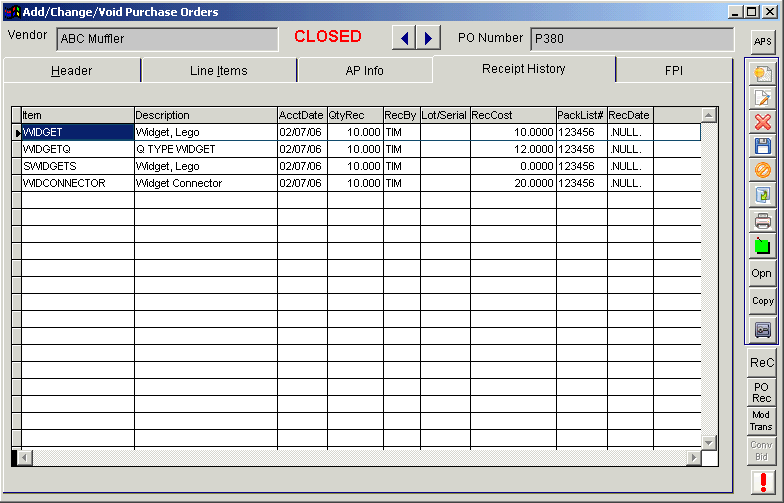The height and width of the screenshot is (503, 784).
Task: Click the orange cancel circle icon
Action: [762, 170]
